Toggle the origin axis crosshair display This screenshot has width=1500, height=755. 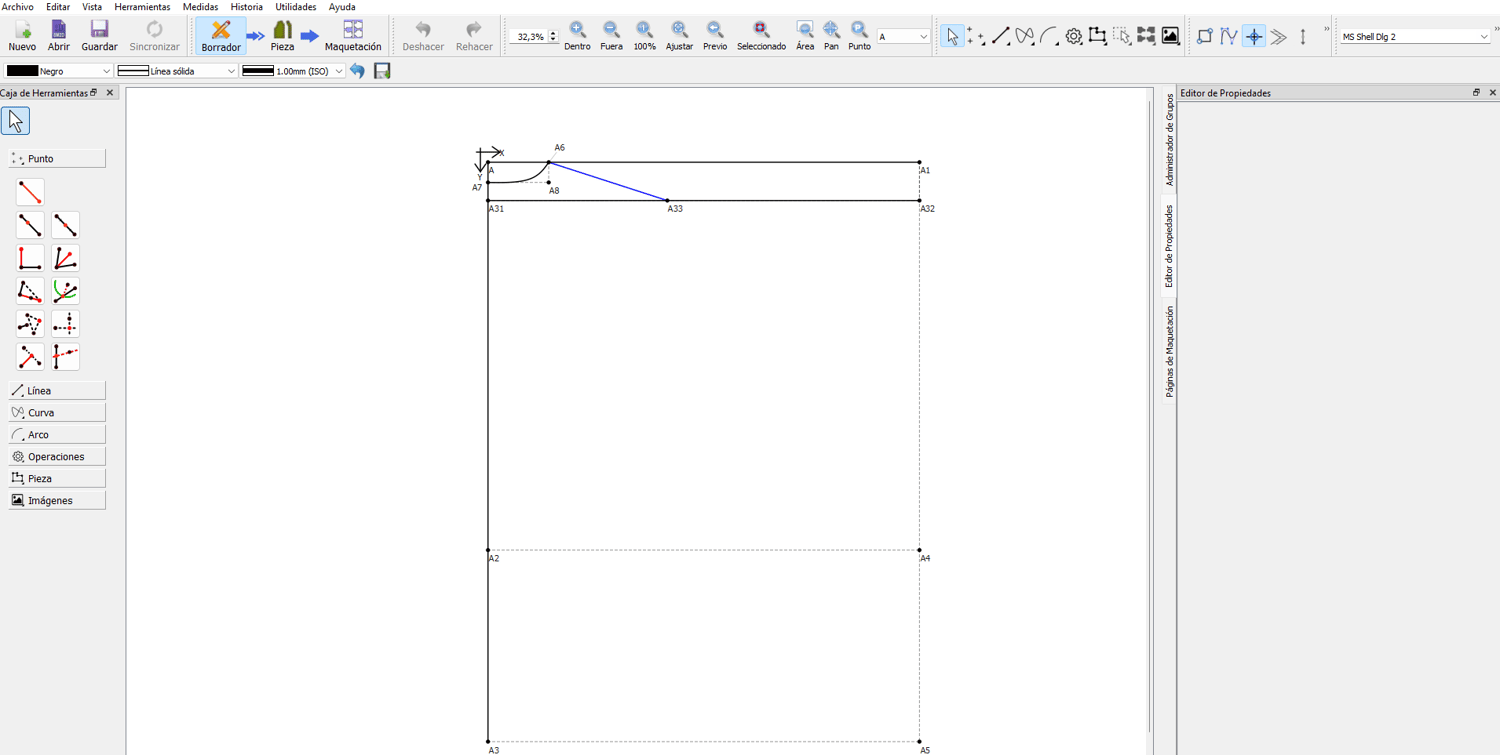point(1254,37)
